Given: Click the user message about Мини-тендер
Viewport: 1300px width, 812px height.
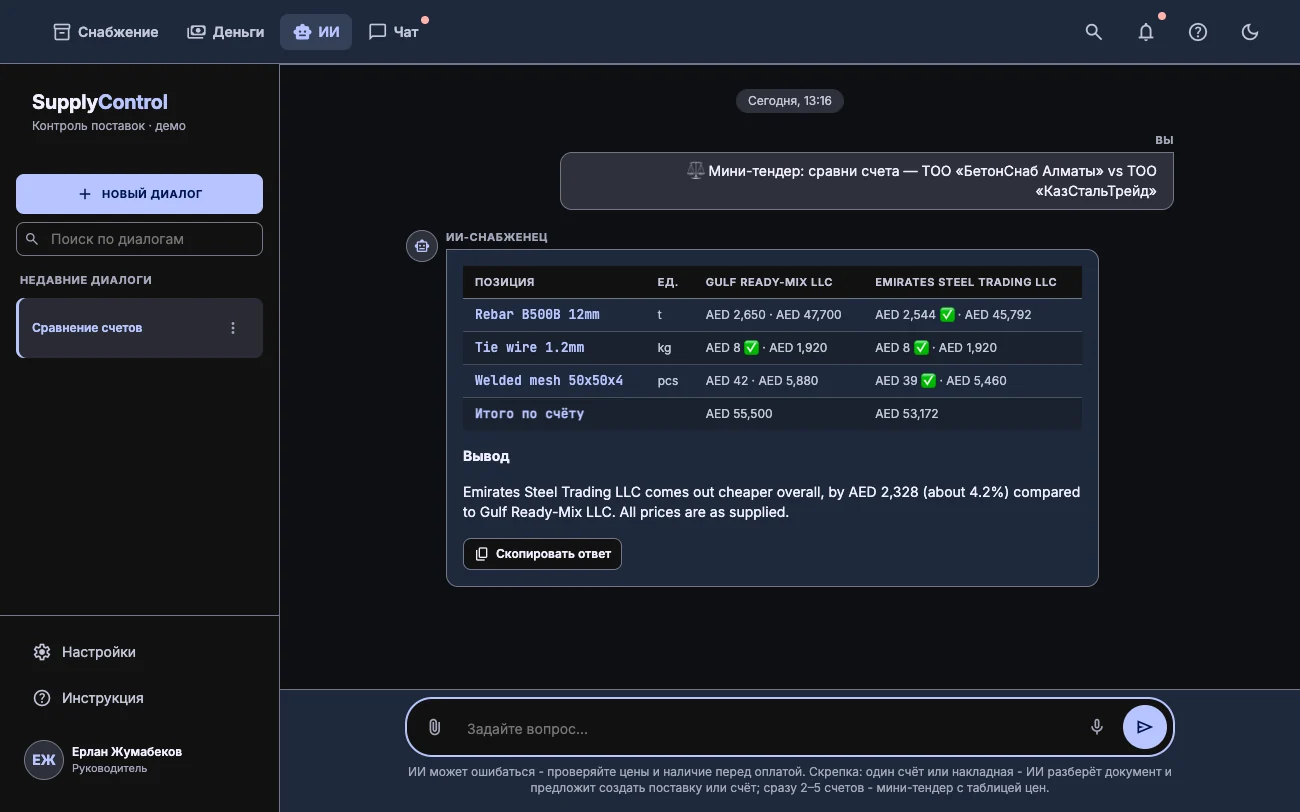Looking at the screenshot, I should (x=867, y=181).
